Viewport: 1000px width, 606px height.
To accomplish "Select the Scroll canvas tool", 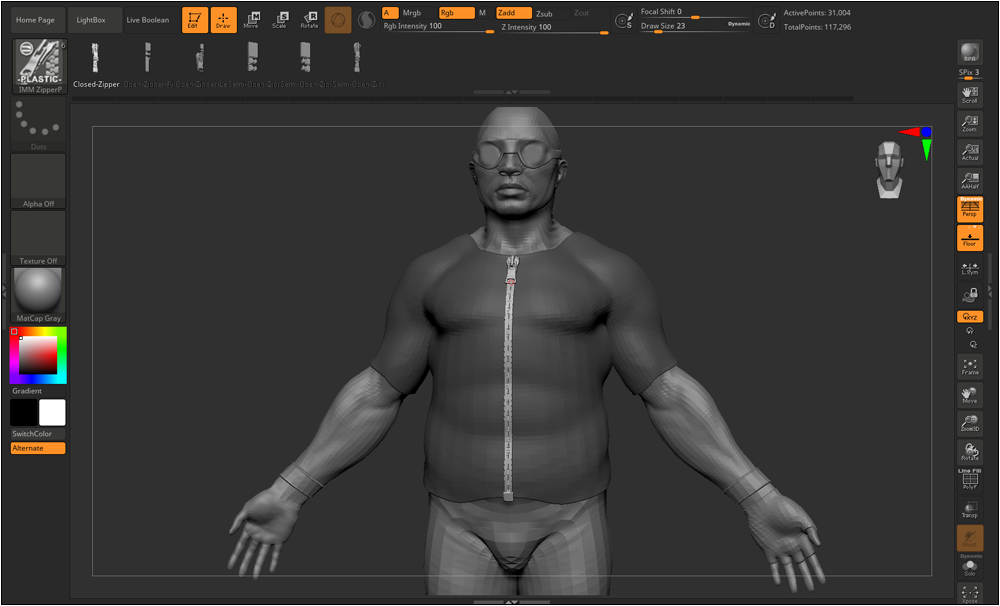I will [x=969, y=94].
